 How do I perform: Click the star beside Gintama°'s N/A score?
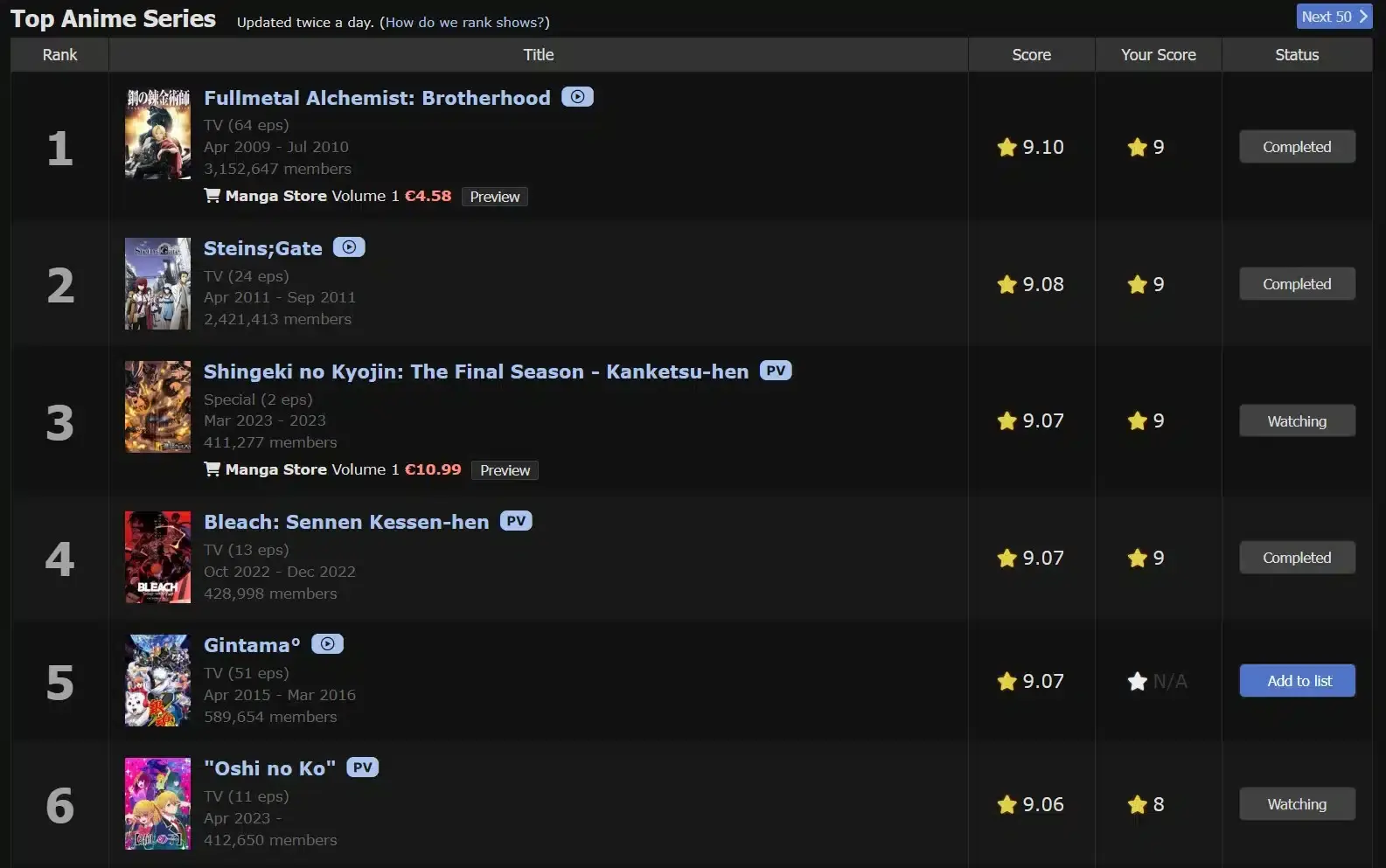tap(1138, 681)
